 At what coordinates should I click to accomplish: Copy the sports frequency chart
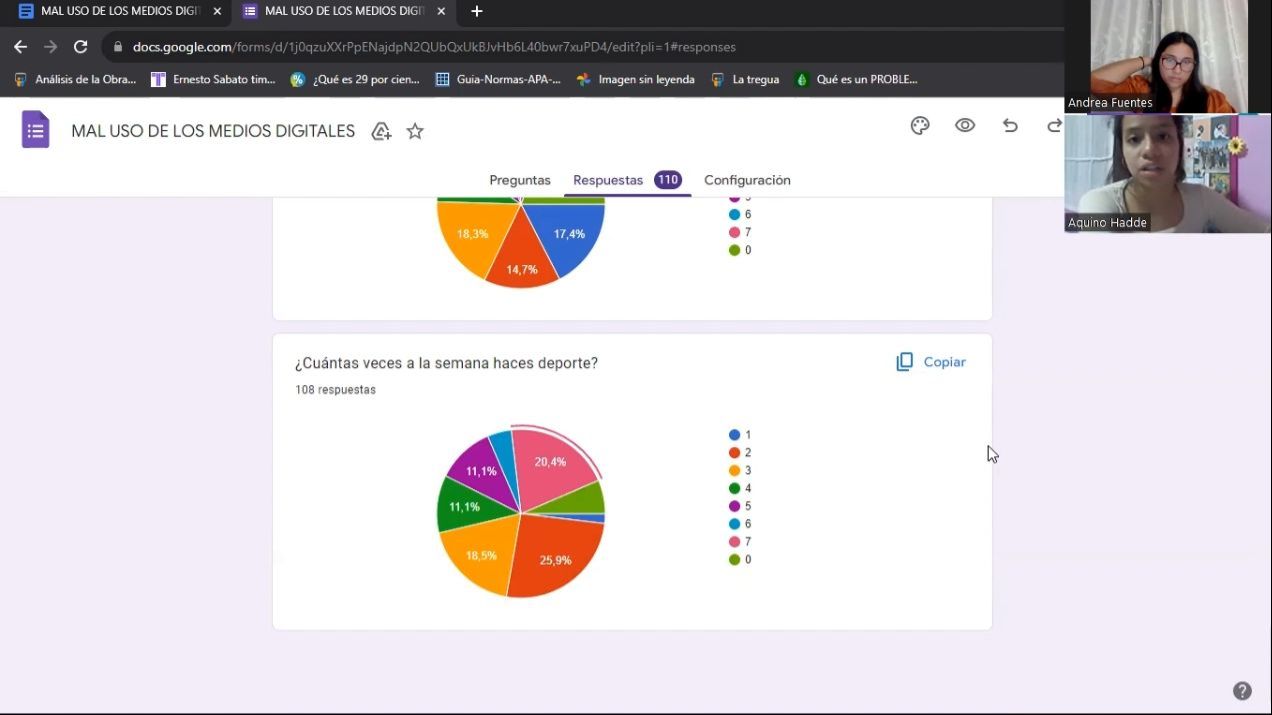coord(931,362)
